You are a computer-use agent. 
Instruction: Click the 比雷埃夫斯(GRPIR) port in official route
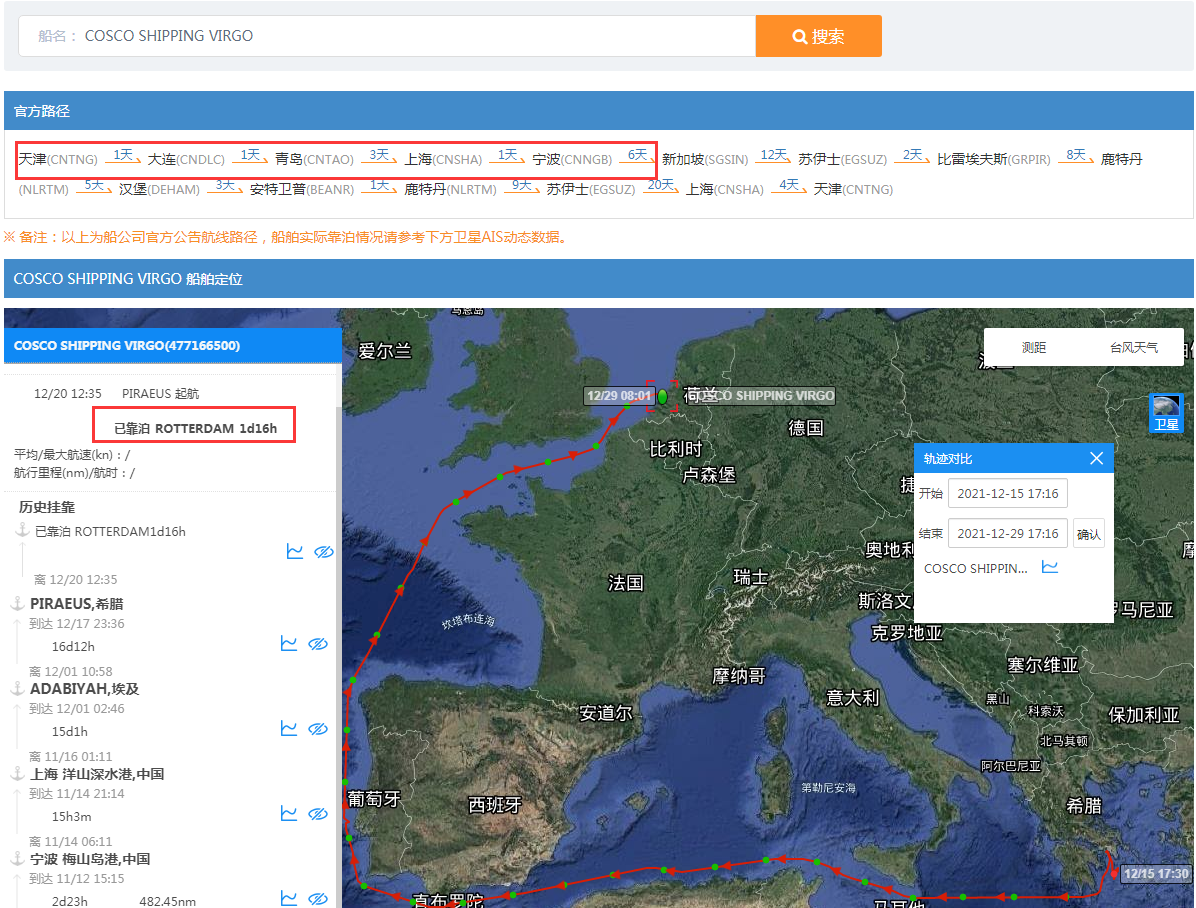(x=993, y=159)
